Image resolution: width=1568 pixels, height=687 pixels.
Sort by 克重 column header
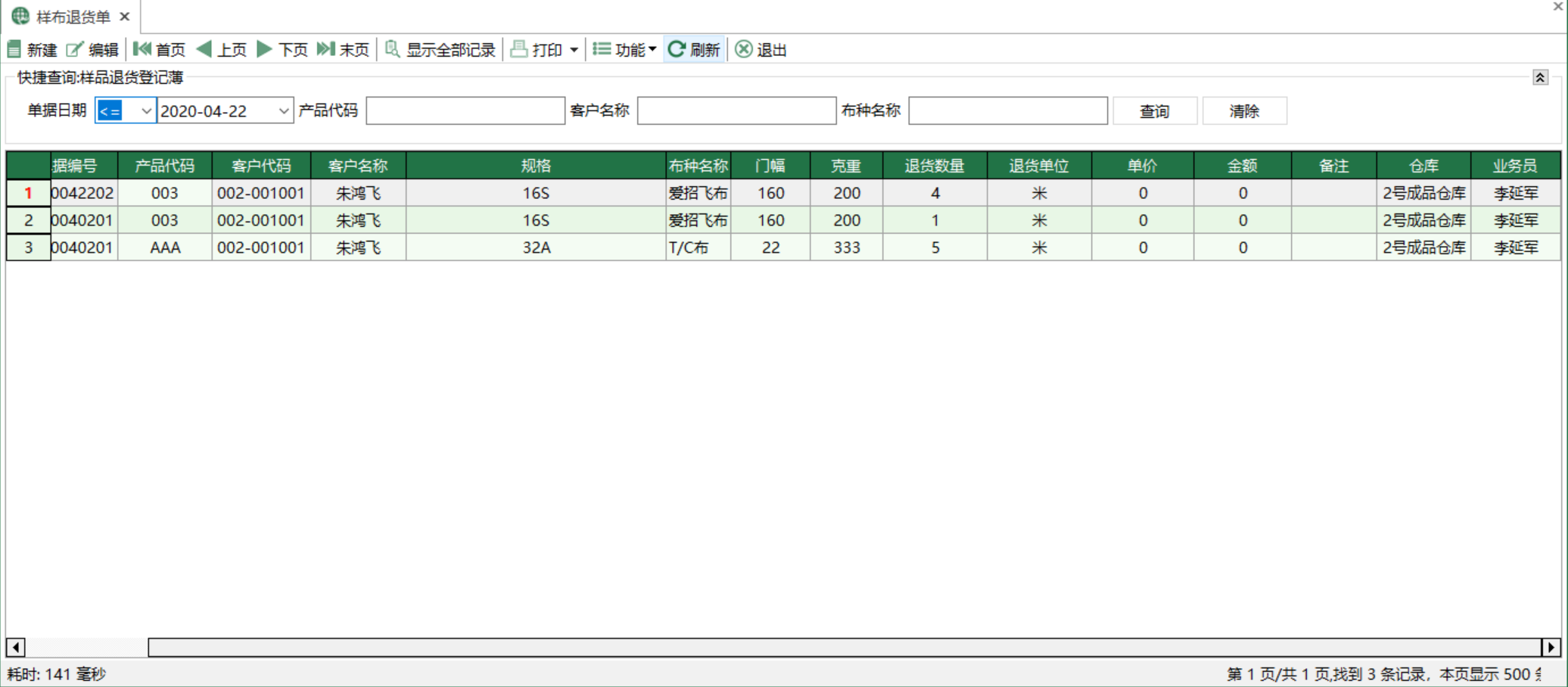pos(846,166)
